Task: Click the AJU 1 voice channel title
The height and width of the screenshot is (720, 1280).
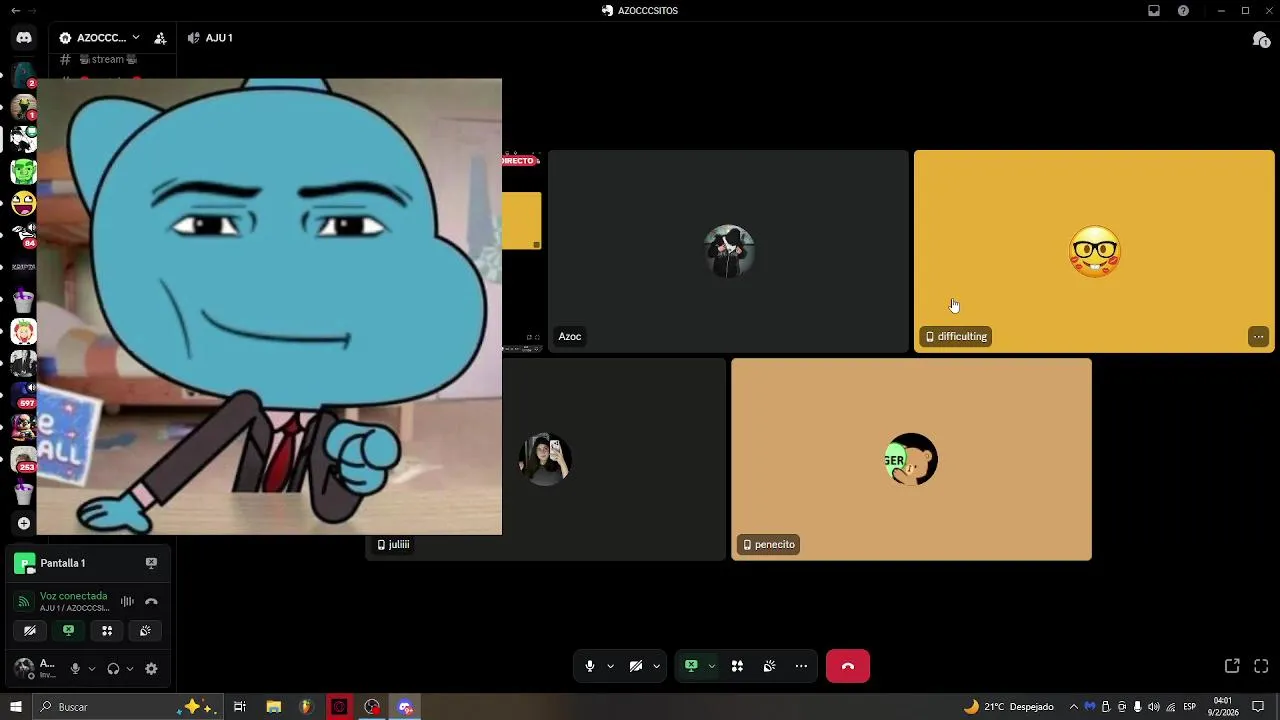Action: 219,38
